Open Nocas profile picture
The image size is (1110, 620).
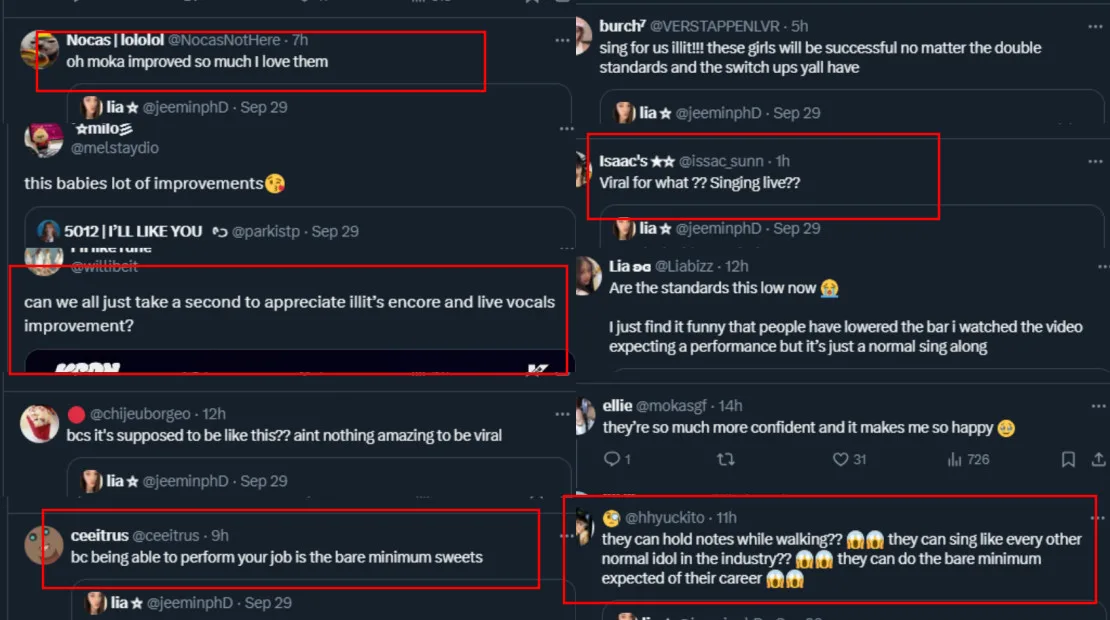click(37, 51)
